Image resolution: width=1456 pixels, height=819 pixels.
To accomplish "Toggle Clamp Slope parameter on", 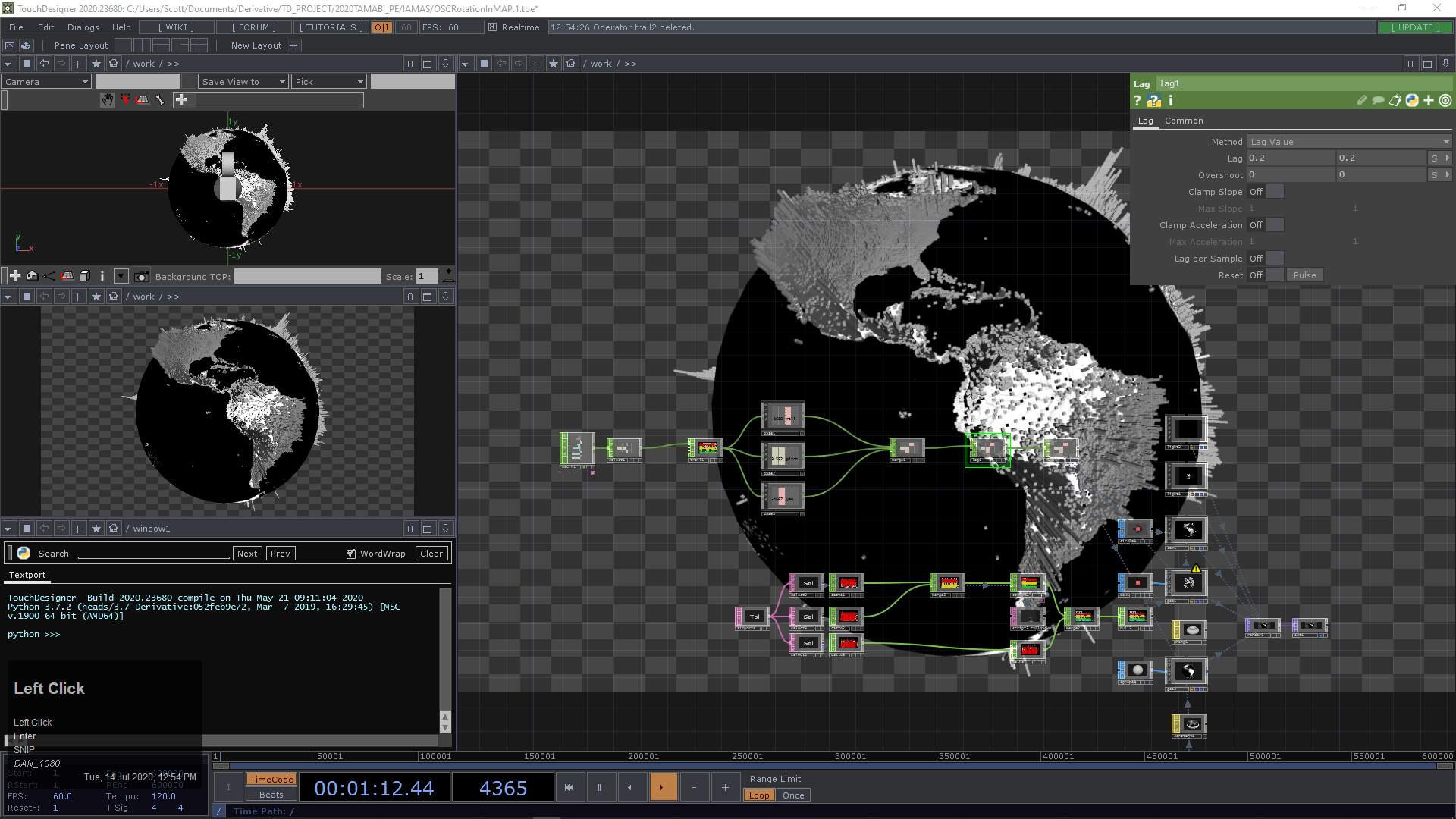I will pos(1275,192).
